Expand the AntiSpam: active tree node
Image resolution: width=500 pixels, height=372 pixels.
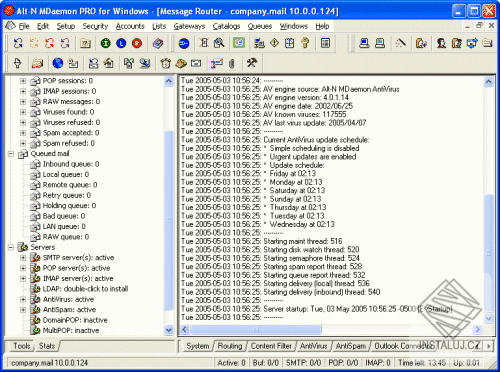pyautogui.click(x=23, y=310)
